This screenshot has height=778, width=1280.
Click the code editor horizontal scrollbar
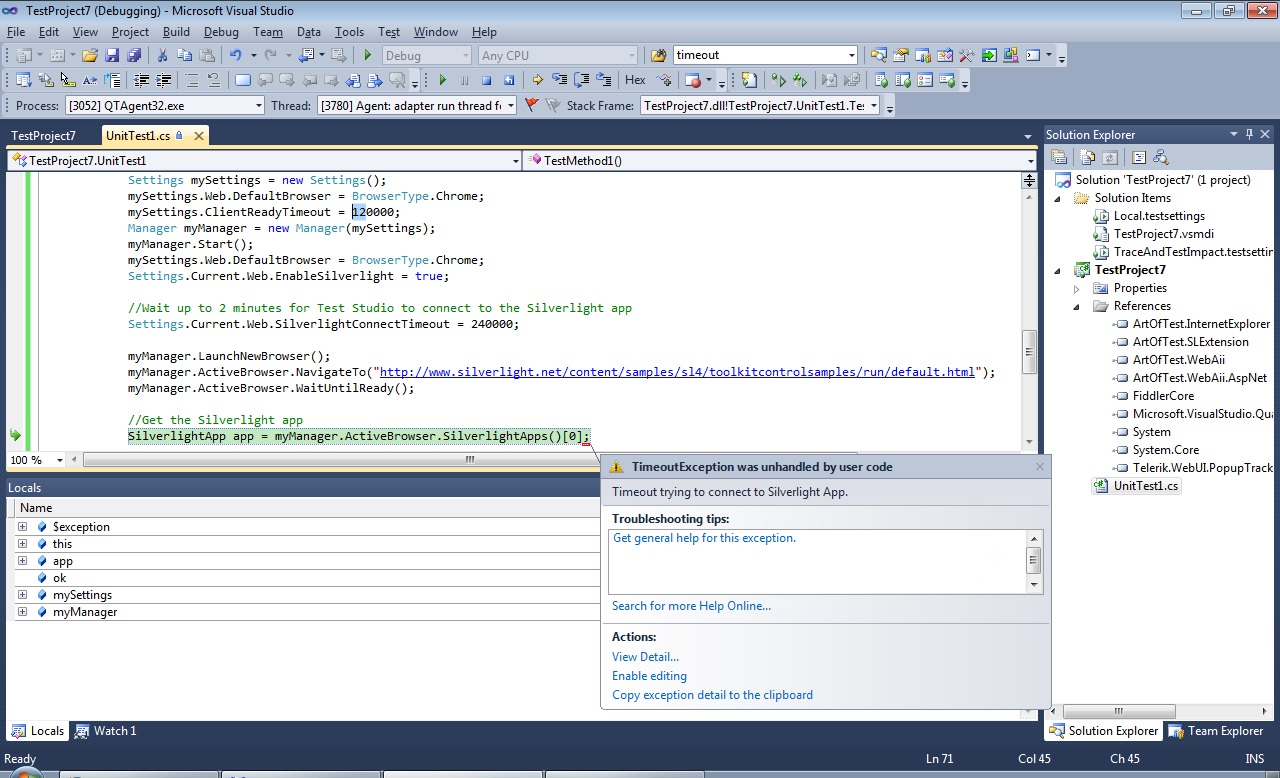tap(468, 460)
